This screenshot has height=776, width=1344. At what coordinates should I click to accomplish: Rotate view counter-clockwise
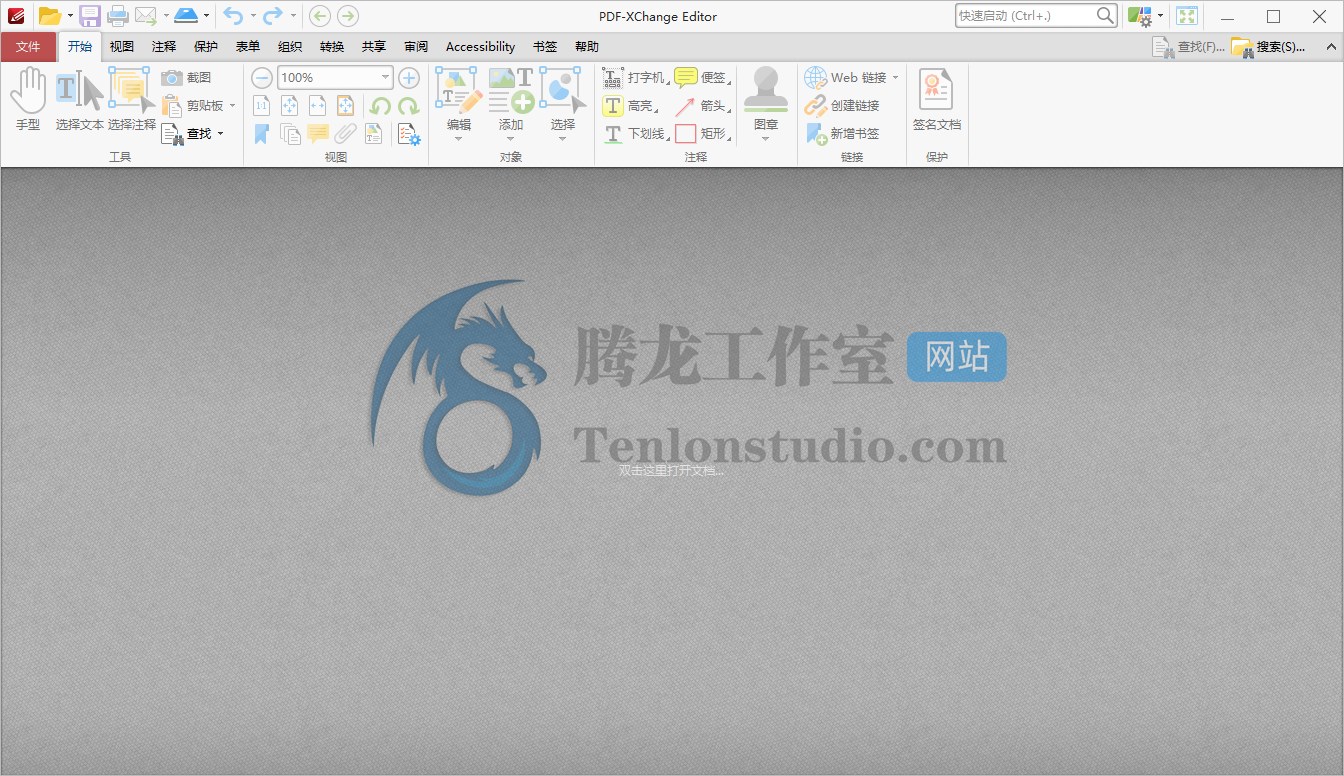(x=380, y=105)
